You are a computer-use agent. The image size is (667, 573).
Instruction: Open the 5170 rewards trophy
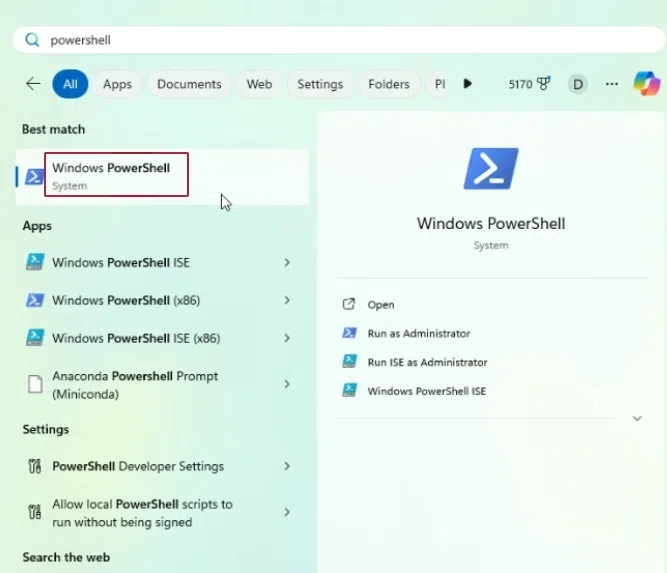(x=530, y=84)
